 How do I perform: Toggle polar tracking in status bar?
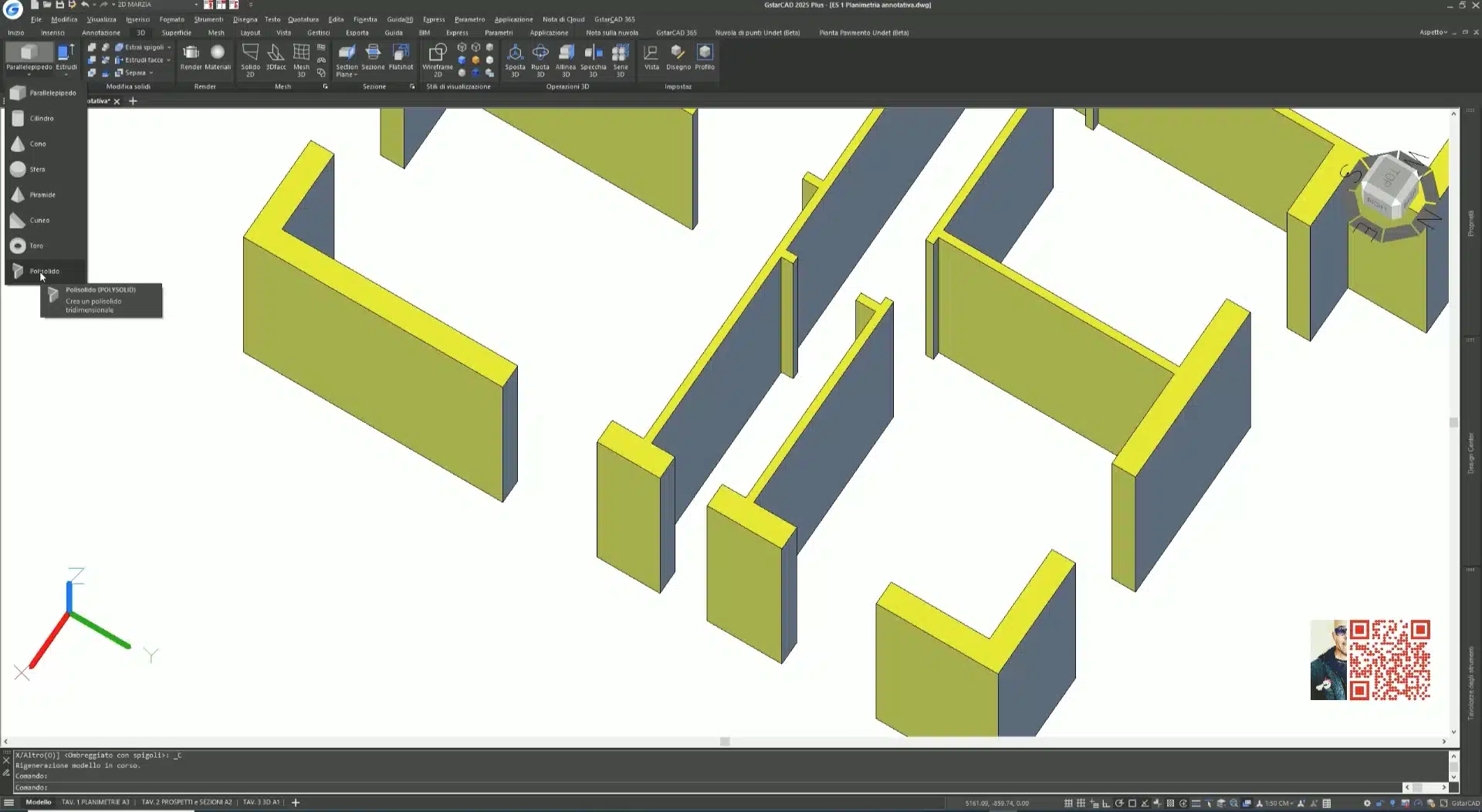point(1119,803)
